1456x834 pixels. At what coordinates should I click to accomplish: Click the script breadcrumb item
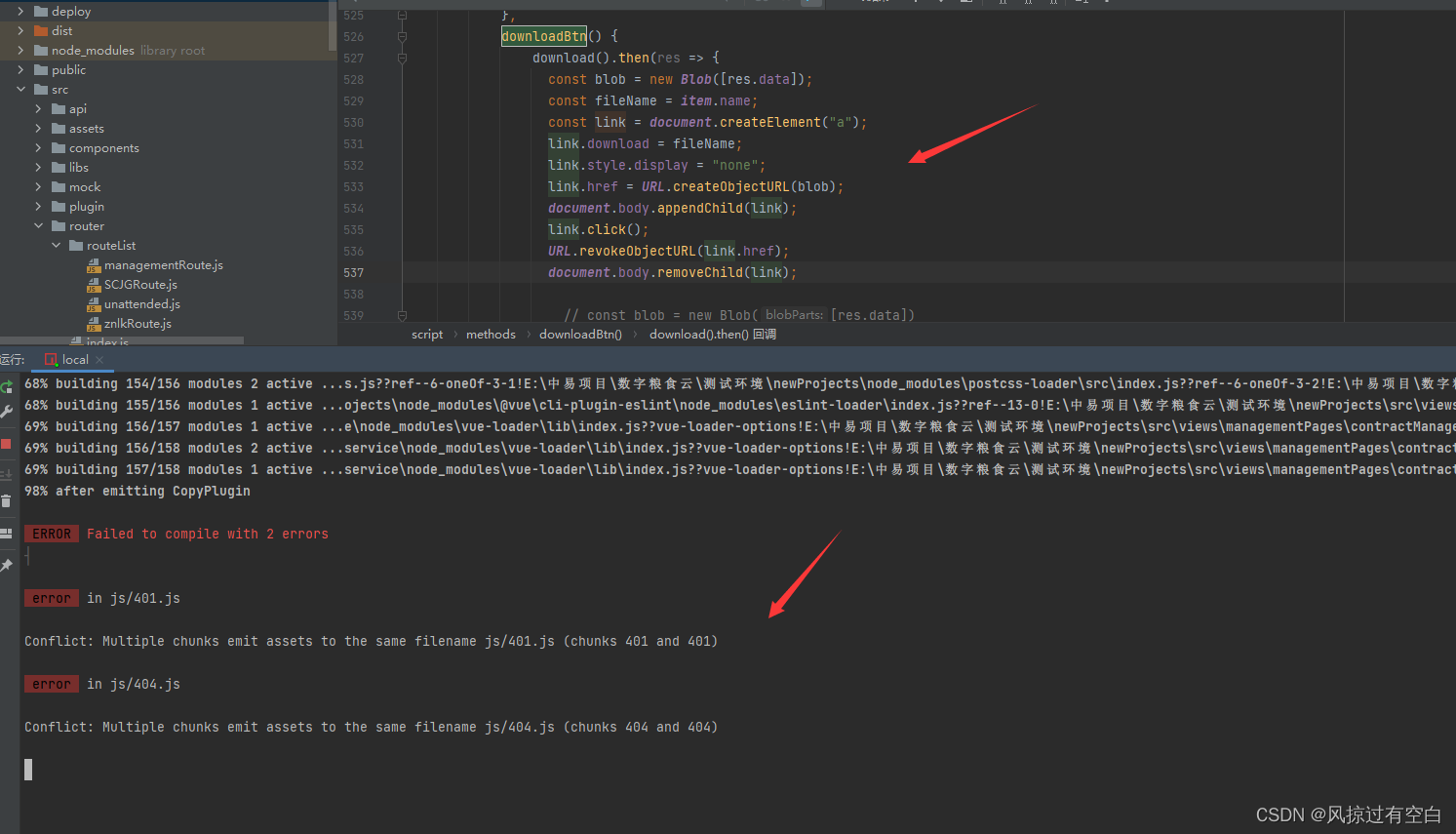pos(427,335)
